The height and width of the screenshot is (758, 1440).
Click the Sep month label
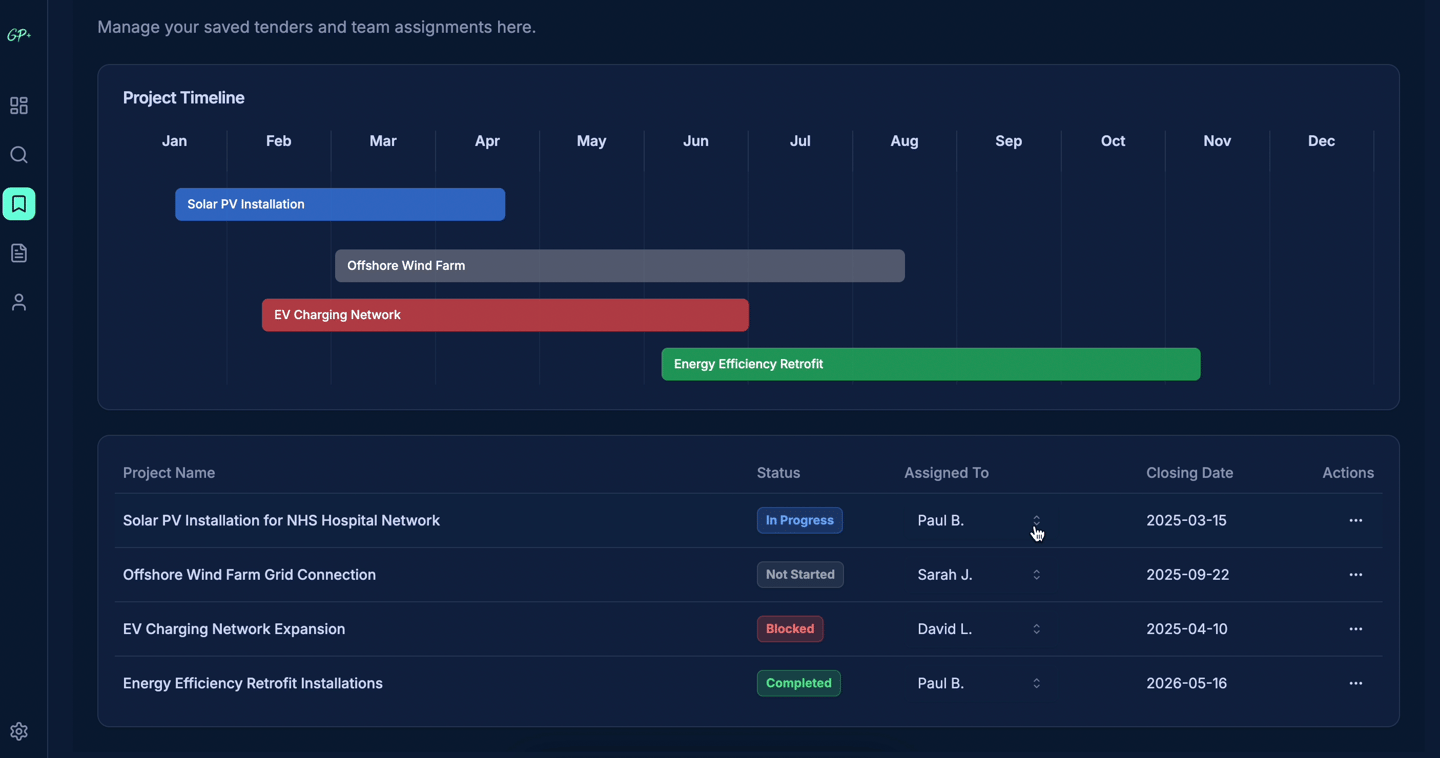[1009, 141]
